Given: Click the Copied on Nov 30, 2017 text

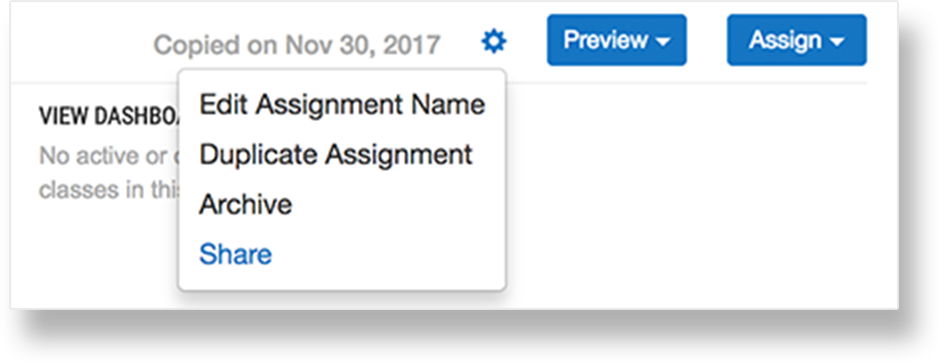Looking at the screenshot, I should tap(297, 44).
